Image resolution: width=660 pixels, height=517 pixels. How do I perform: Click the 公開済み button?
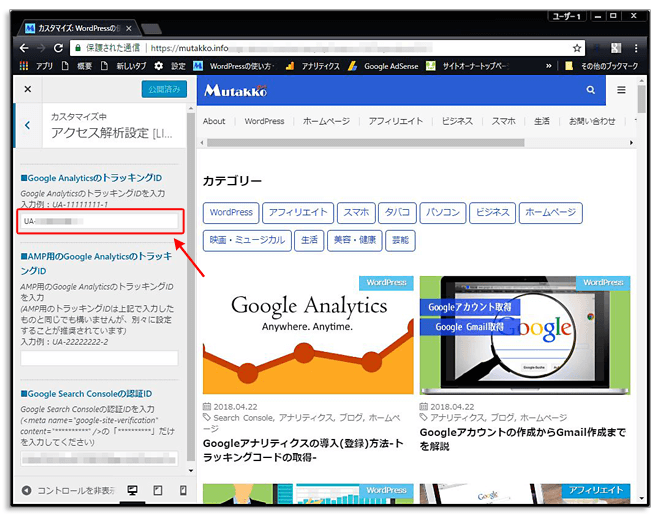(164, 89)
